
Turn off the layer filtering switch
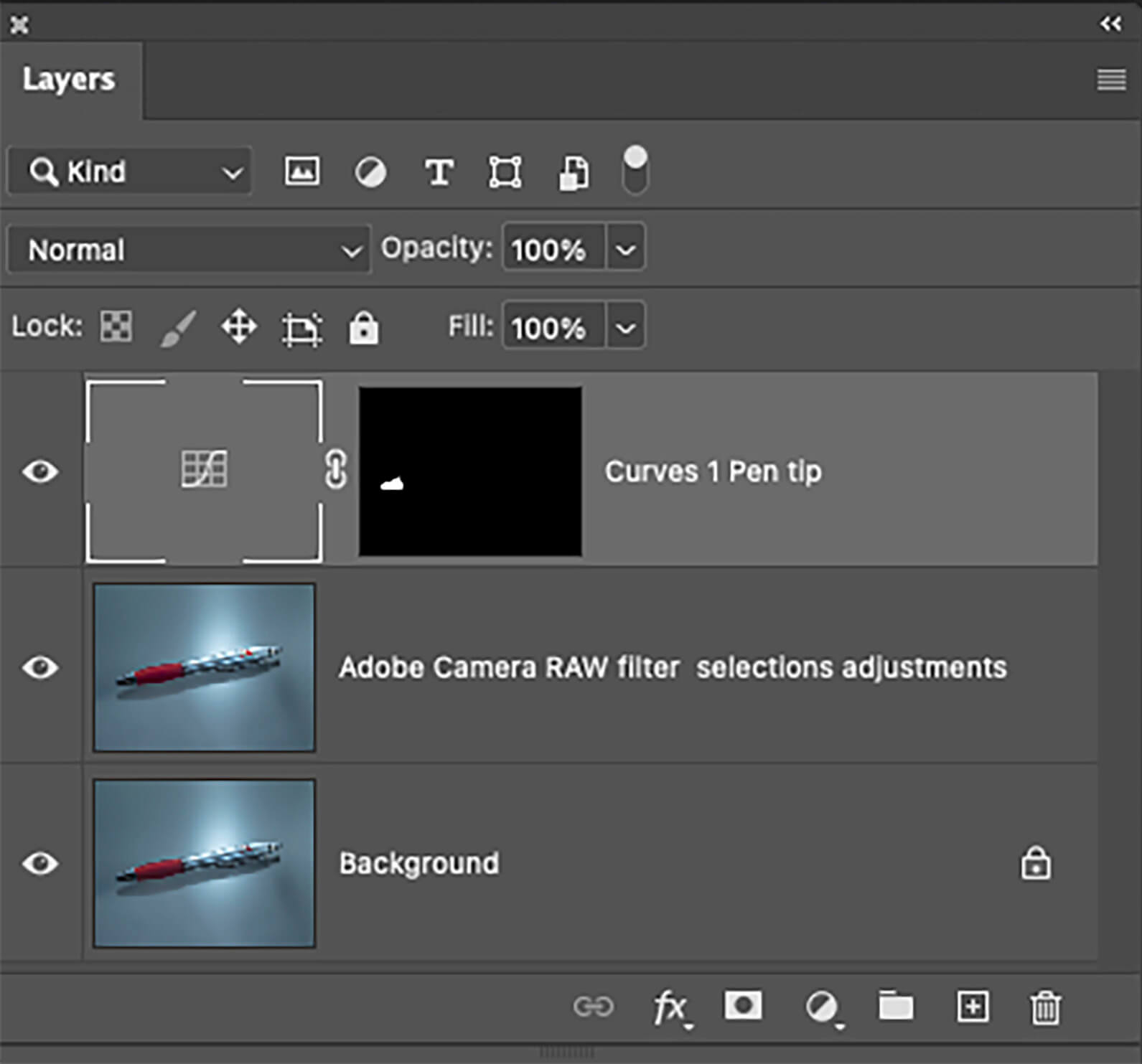pos(635,171)
